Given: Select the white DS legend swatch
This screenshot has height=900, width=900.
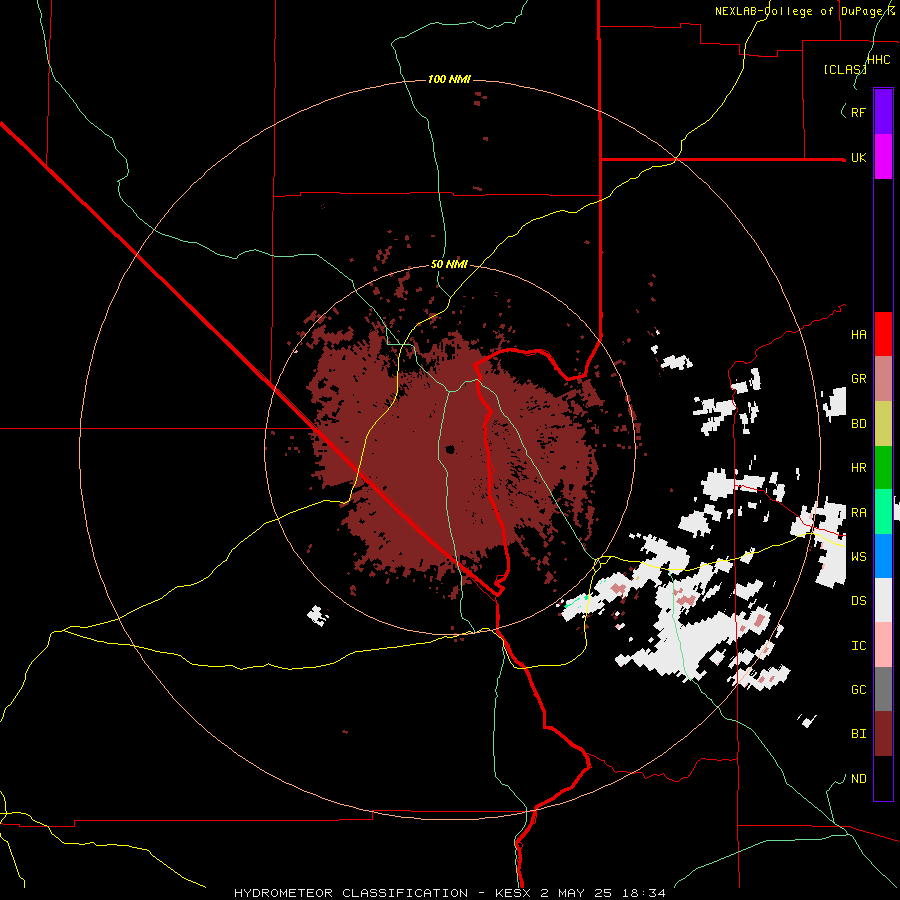Looking at the screenshot, I should (883, 600).
